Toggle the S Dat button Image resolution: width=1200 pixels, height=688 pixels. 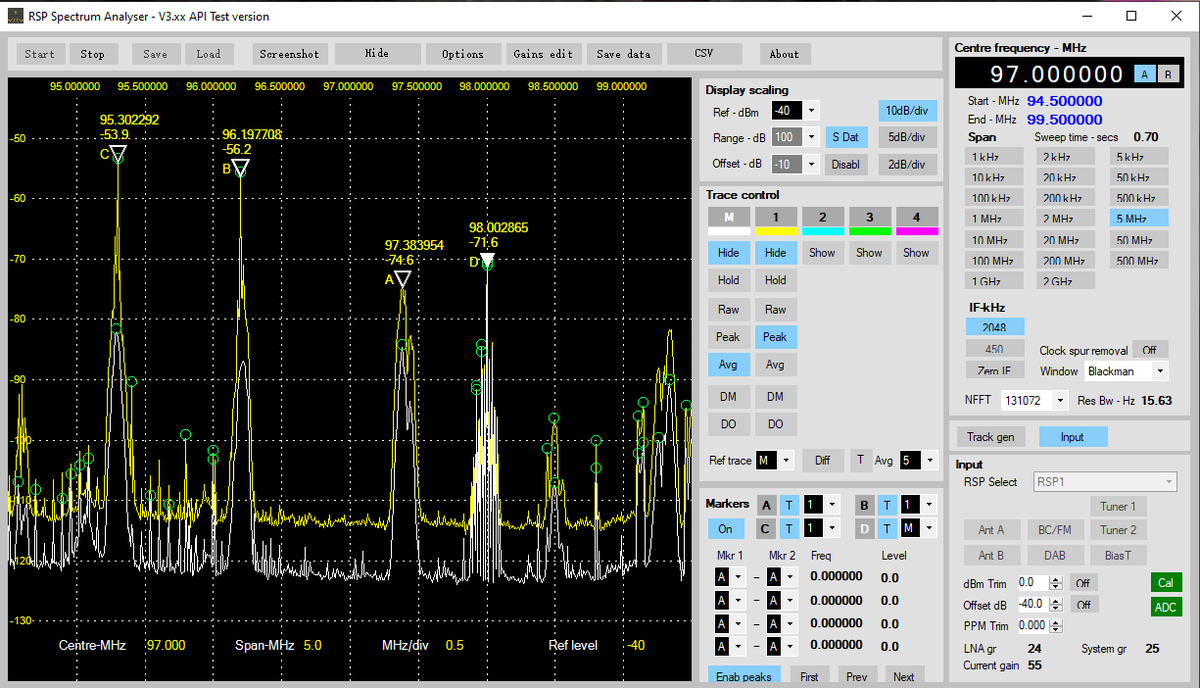(846, 137)
